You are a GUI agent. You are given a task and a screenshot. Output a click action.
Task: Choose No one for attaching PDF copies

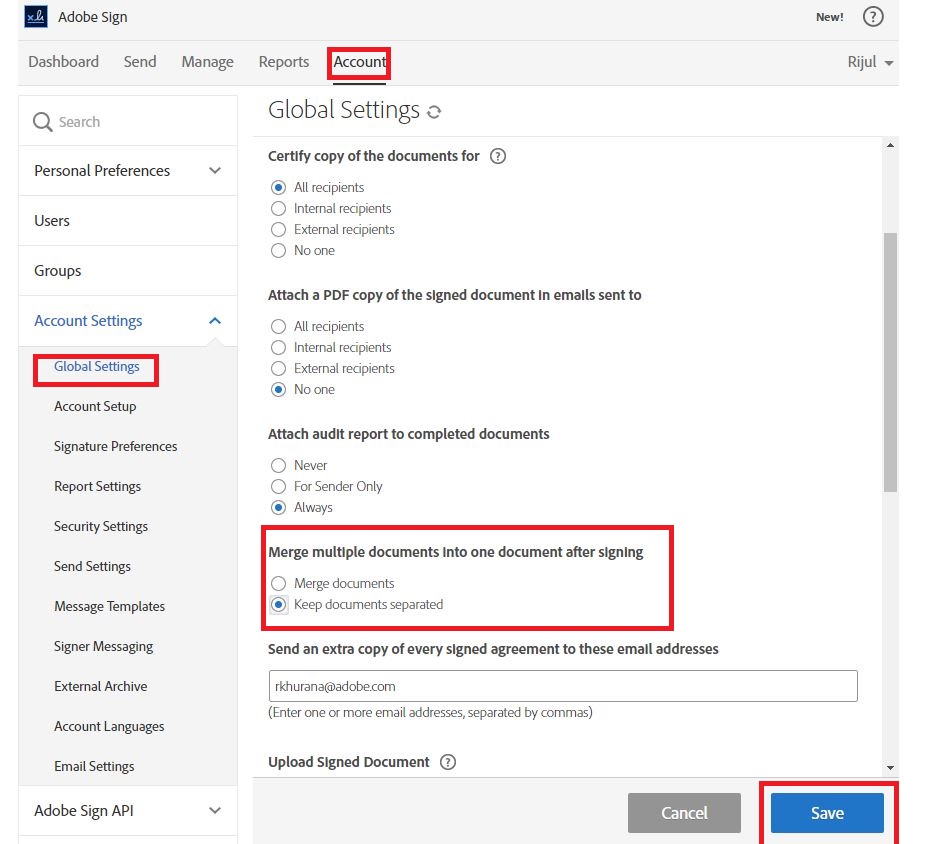pyautogui.click(x=278, y=389)
